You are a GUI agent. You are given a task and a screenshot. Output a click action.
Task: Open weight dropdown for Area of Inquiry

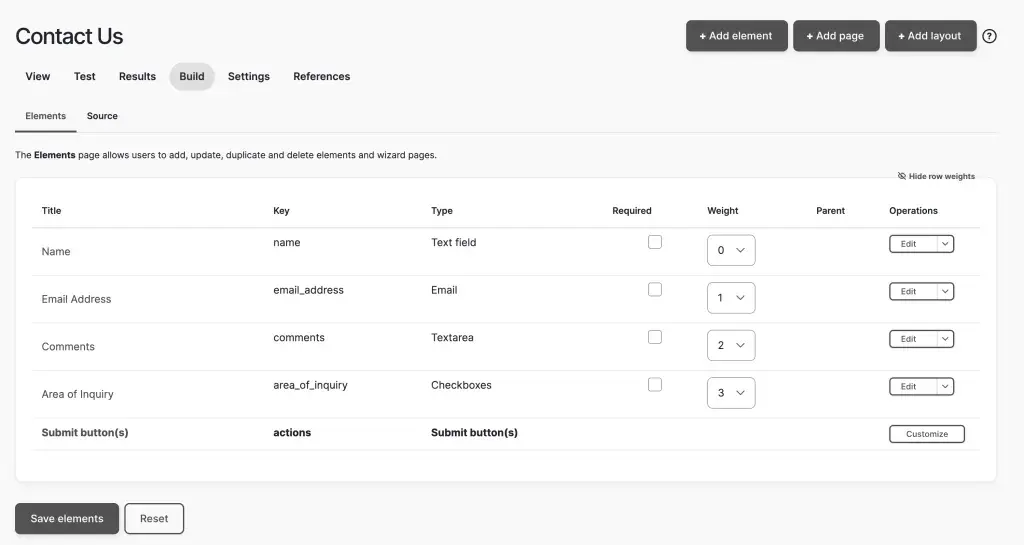(x=731, y=393)
